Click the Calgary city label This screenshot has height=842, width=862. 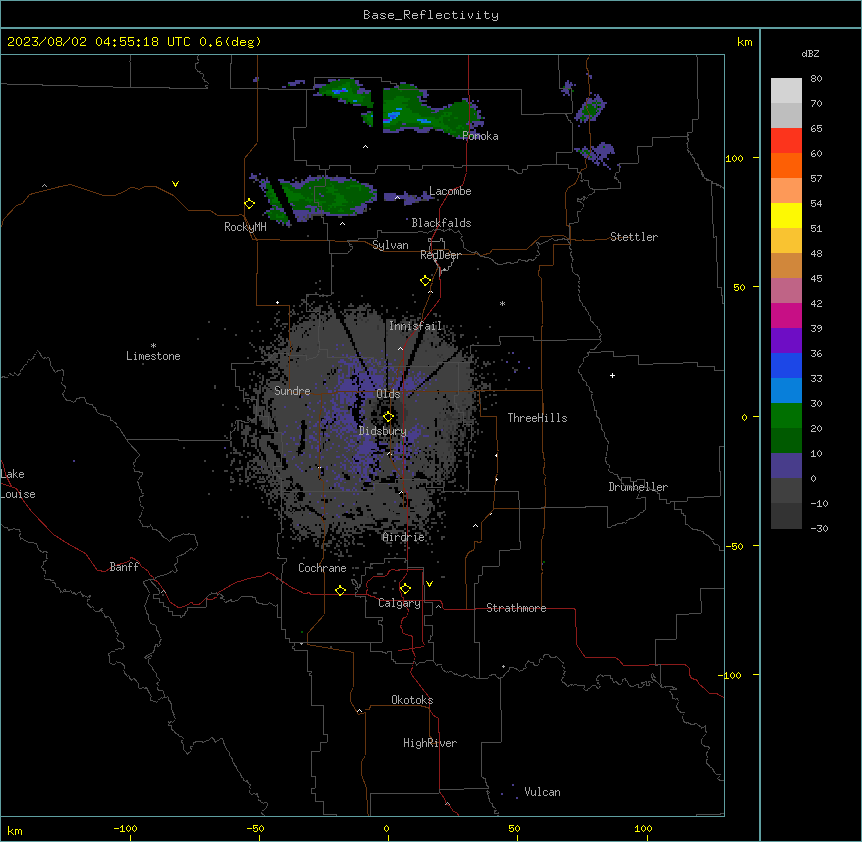(x=399, y=603)
